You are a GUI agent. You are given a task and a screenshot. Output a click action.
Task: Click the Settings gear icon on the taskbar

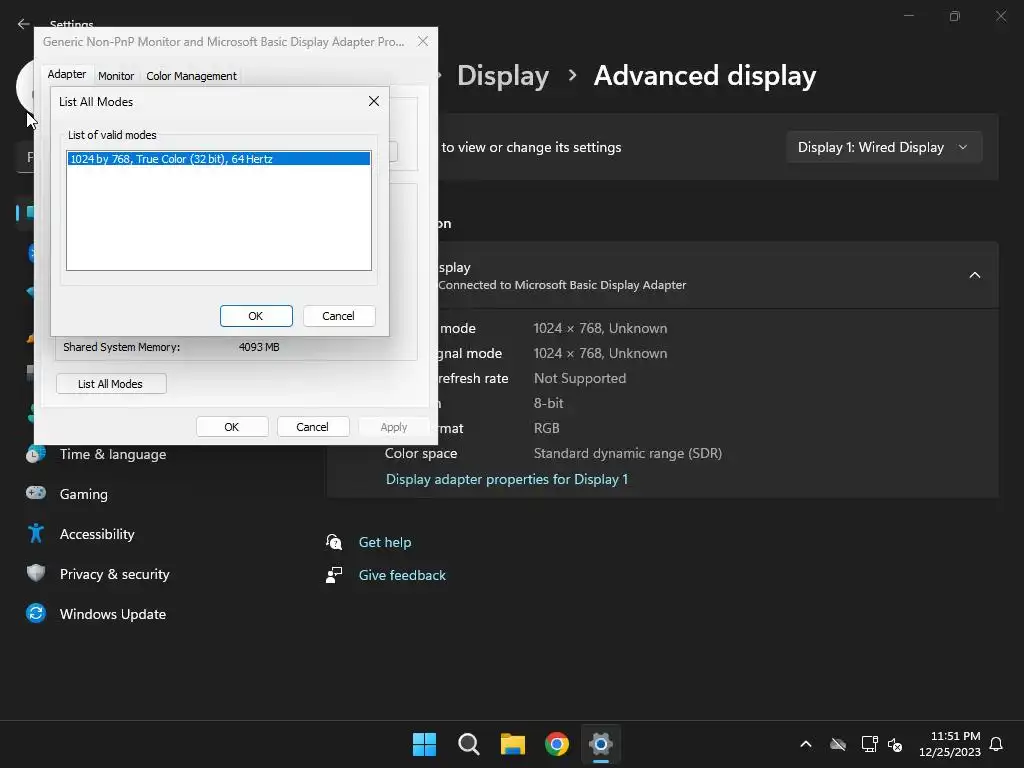pyautogui.click(x=601, y=744)
